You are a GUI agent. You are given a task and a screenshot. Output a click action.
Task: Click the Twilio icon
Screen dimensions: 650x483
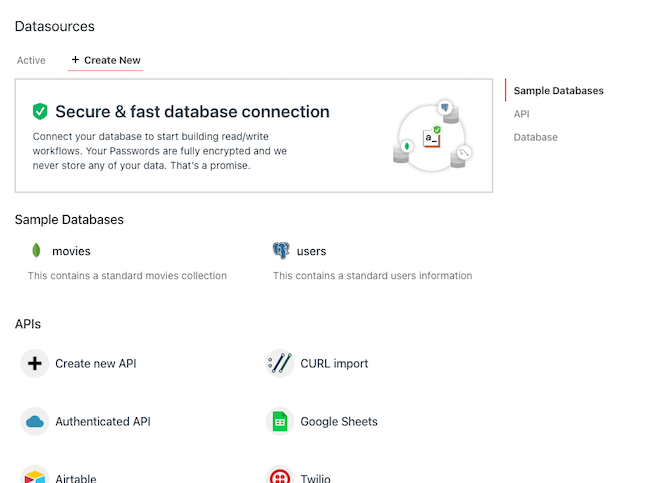(280, 476)
